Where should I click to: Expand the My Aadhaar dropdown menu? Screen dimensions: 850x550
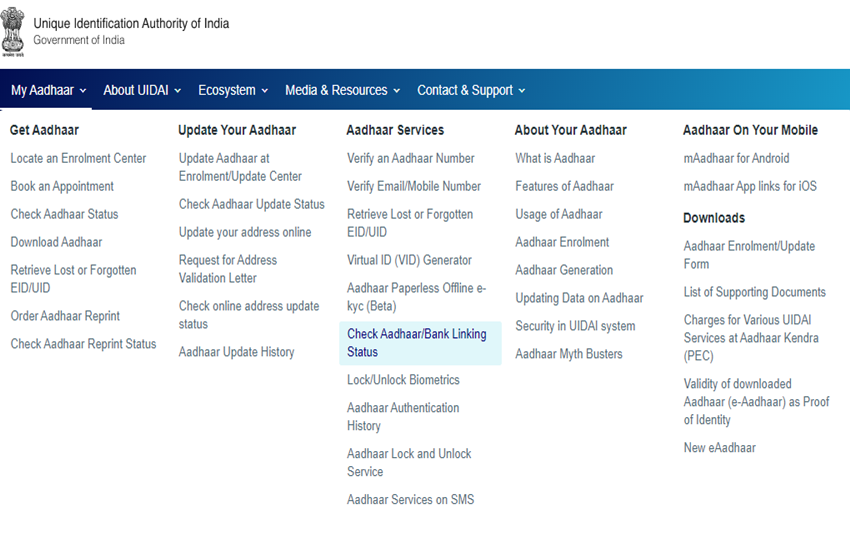pos(48,90)
